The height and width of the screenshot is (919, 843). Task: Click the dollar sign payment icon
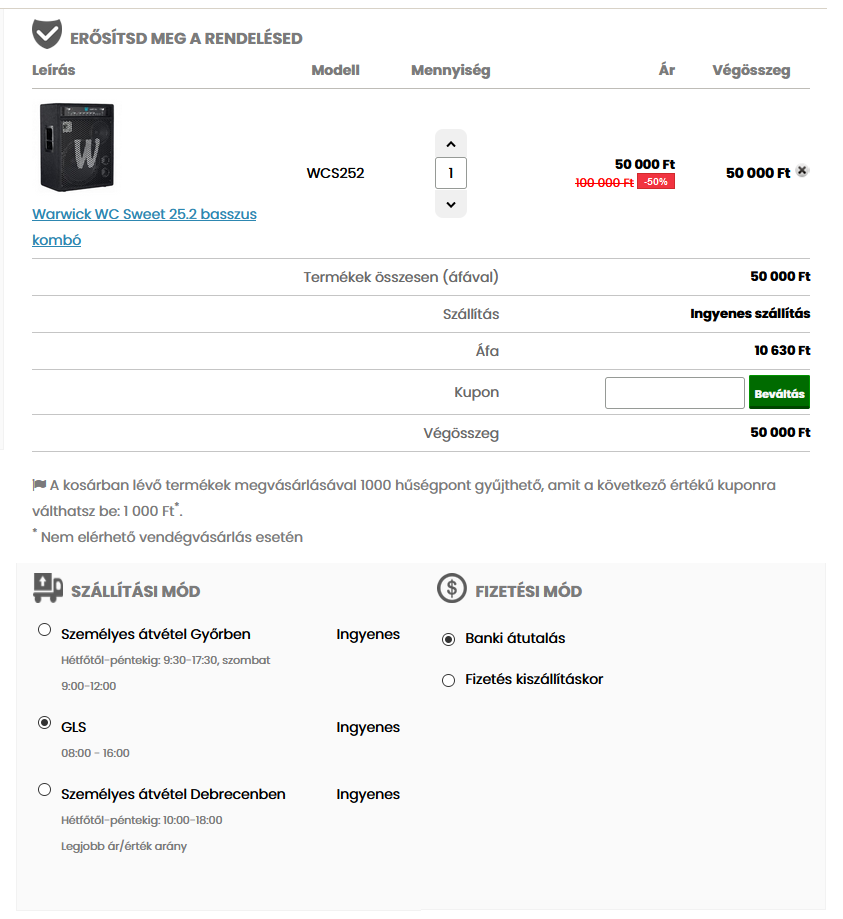452,588
